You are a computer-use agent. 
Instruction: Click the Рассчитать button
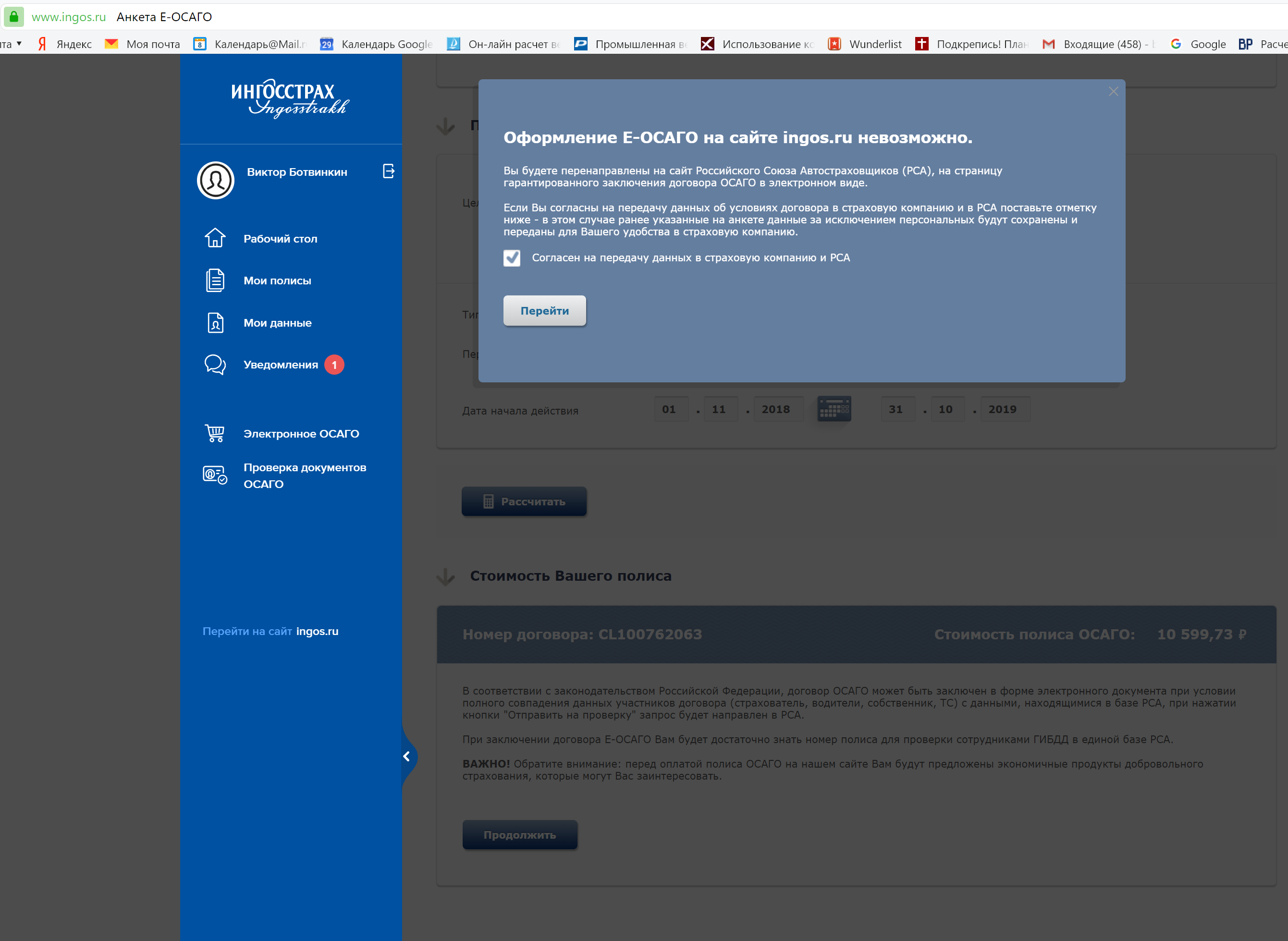click(524, 501)
